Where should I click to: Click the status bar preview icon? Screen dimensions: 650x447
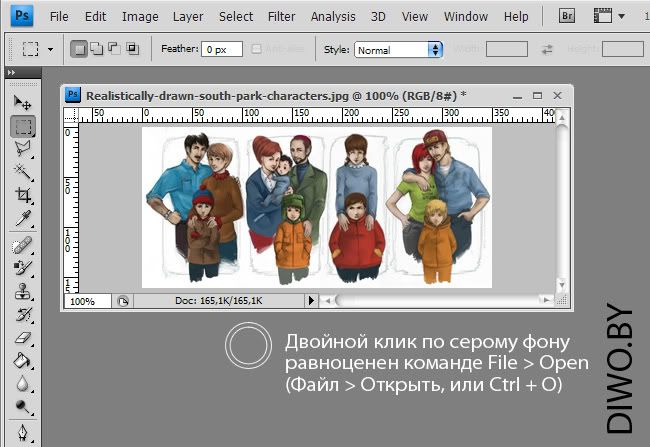(x=123, y=301)
